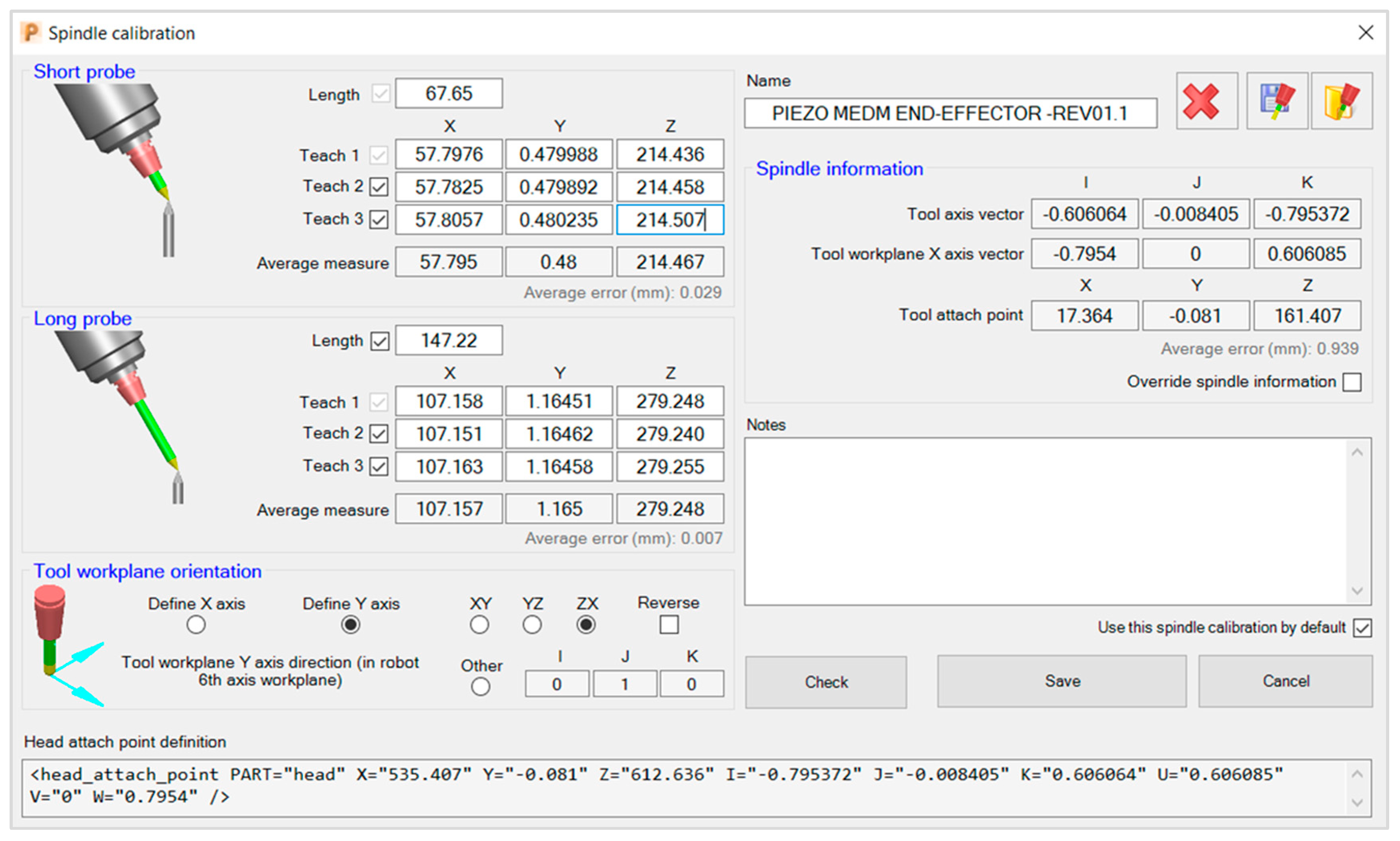Close the Spindle calibration dialog
This screenshot has width=1400, height=841.
tap(1366, 33)
